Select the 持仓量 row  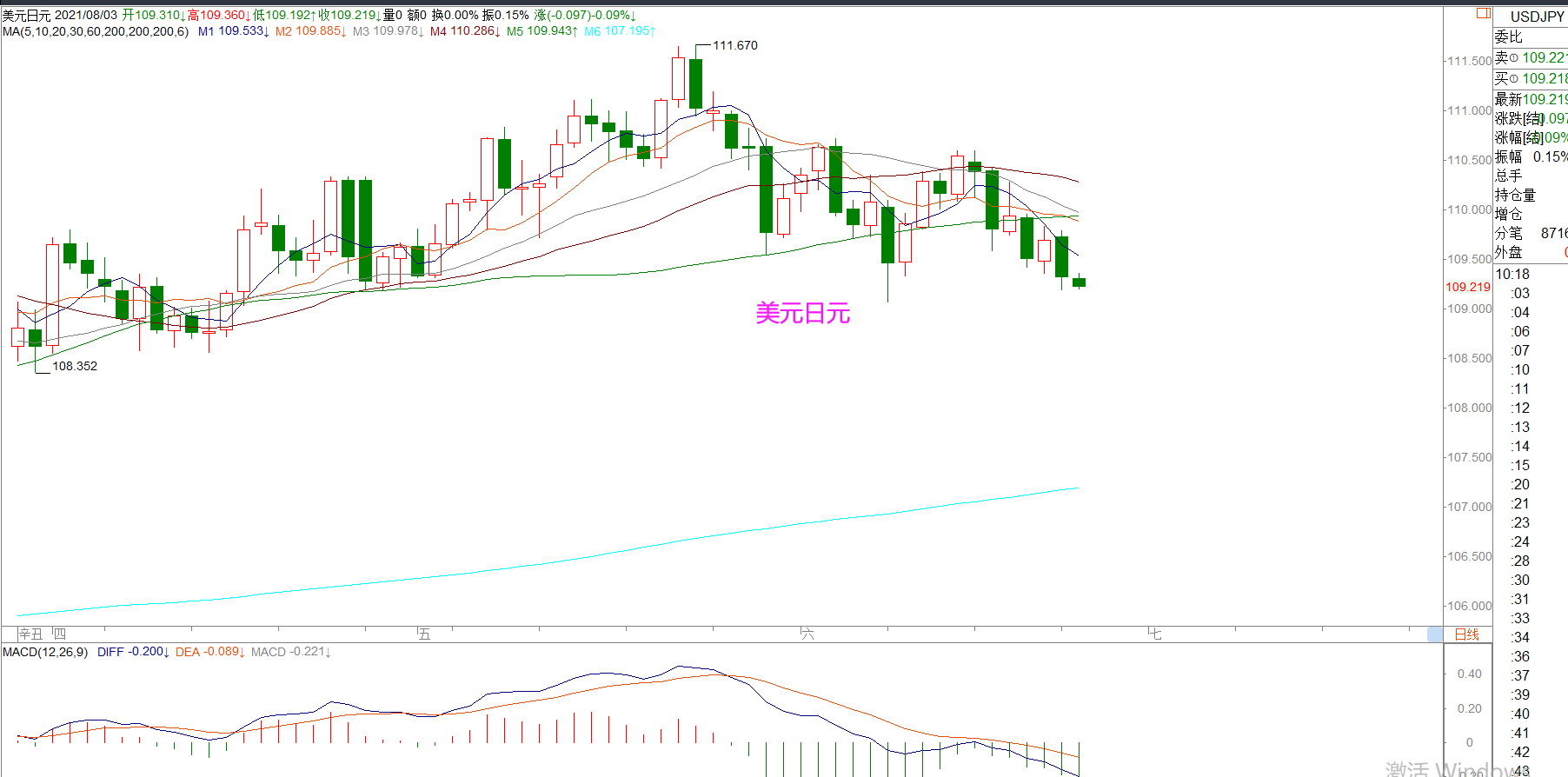click(1531, 195)
